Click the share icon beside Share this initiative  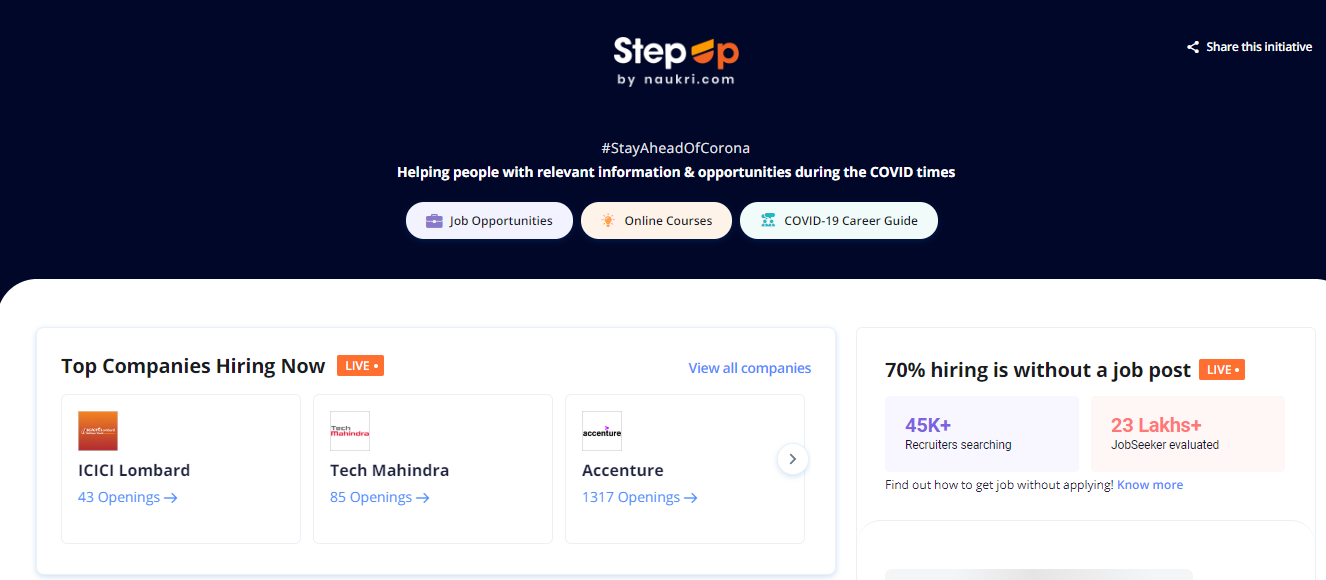click(1193, 47)
